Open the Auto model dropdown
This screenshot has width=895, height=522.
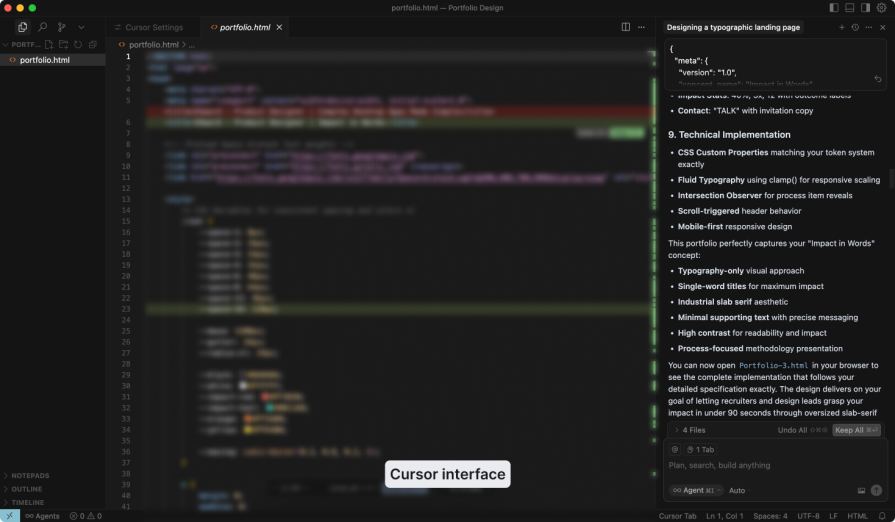[737, 491]
